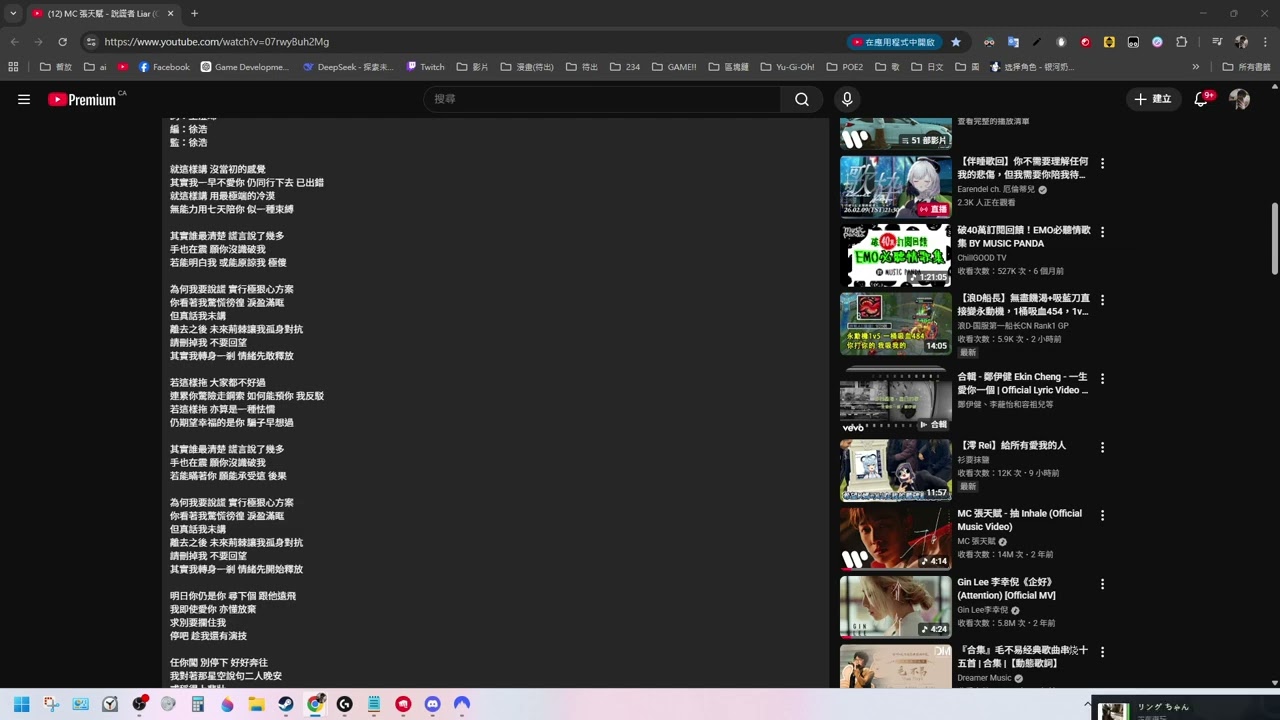Open options for 伴睡歌回 live video
The height and width of the screenshot is (720, 1280).
pyautogui.click(x=1102, y=163)
